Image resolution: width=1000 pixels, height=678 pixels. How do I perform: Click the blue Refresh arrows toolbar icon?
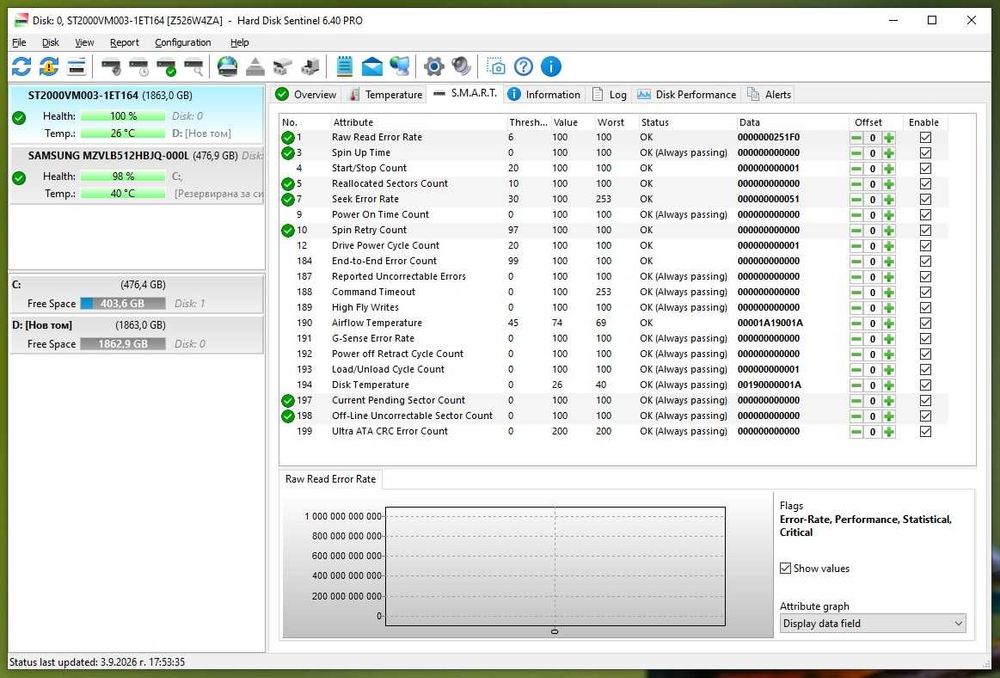pyautogui.click(x=21, y=66)
